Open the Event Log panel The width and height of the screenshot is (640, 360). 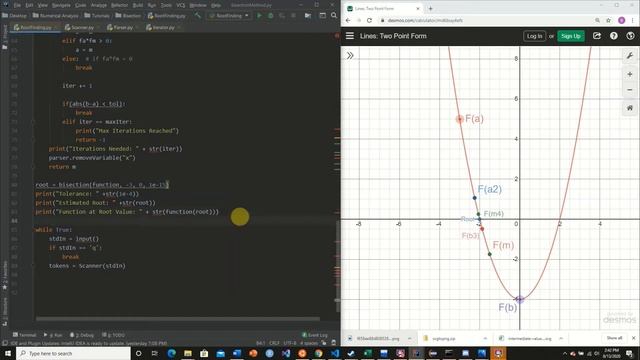(x=315, y=335)
